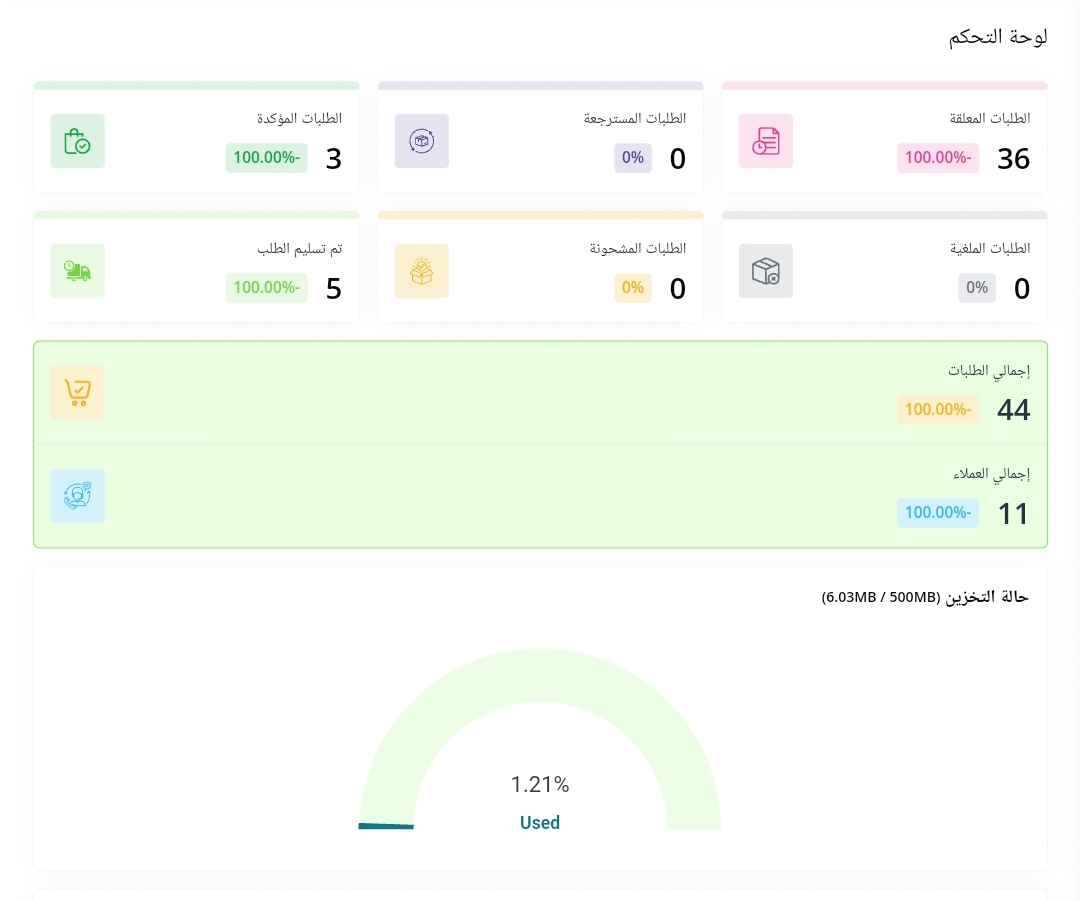This screenshot has height=901, width=1080.
Task: Select the purple 0% returned orders badge
Action: tap(632, 158)
